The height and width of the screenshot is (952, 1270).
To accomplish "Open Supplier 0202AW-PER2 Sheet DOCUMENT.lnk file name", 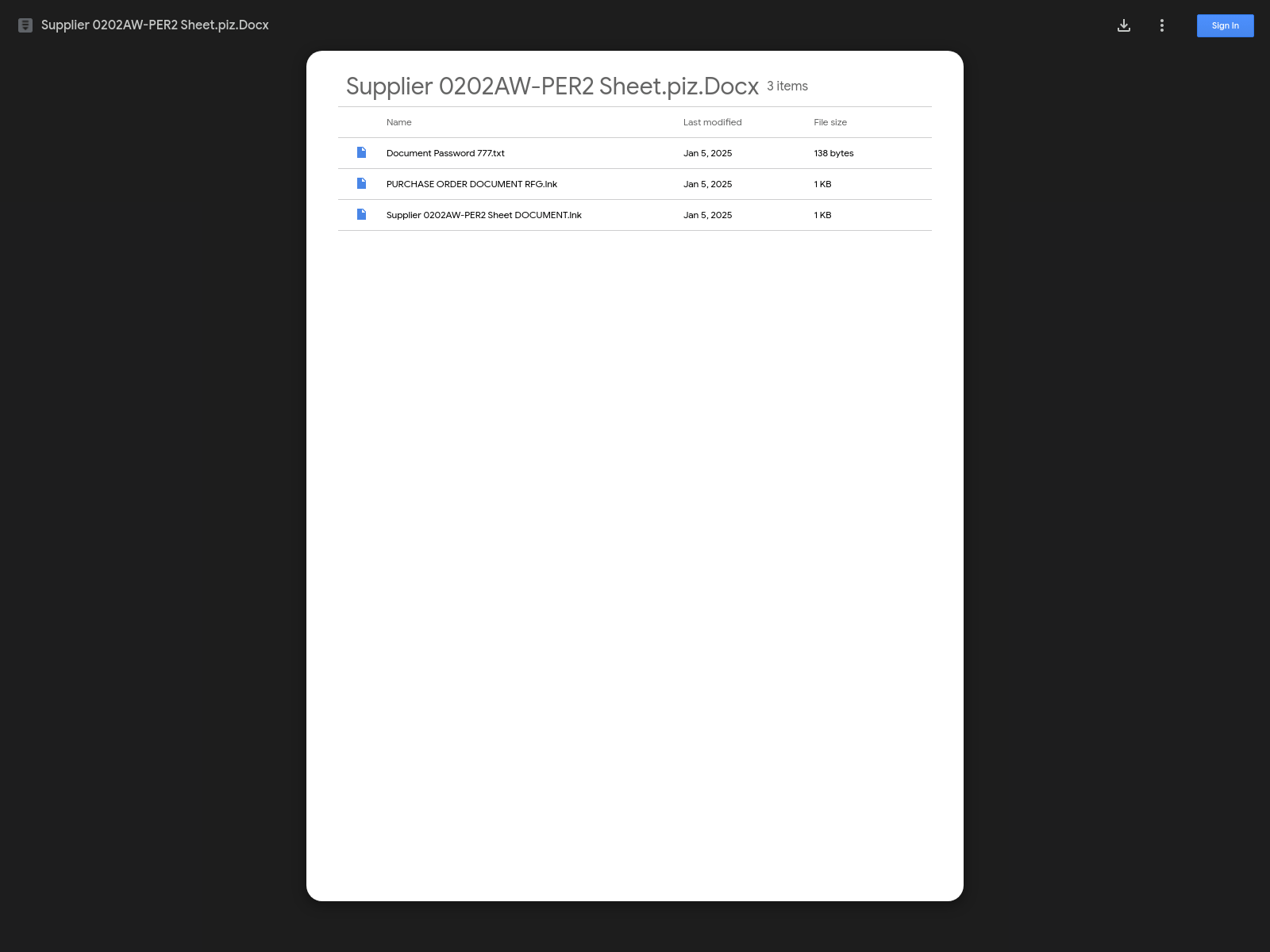I will tap(484, 215).
